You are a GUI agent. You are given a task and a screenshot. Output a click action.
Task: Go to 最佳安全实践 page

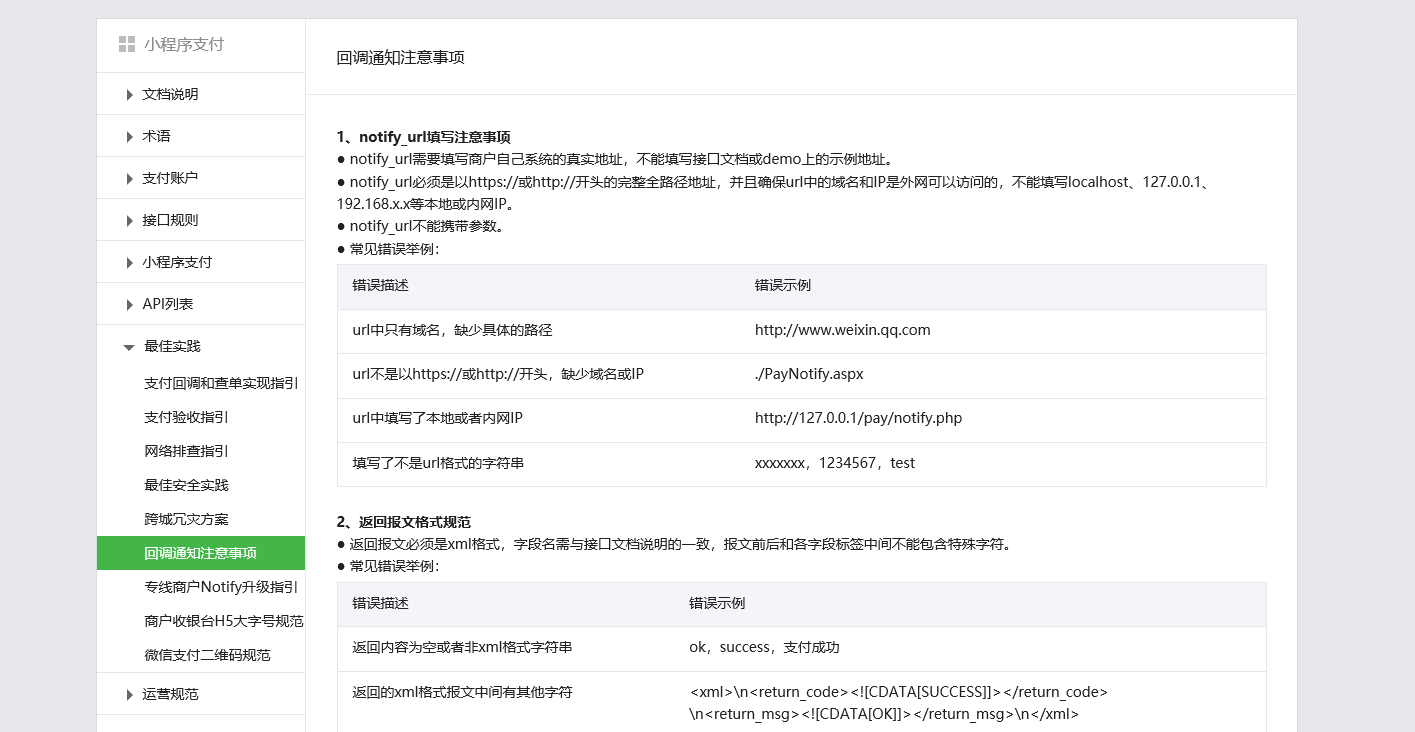tap(186, 485)
